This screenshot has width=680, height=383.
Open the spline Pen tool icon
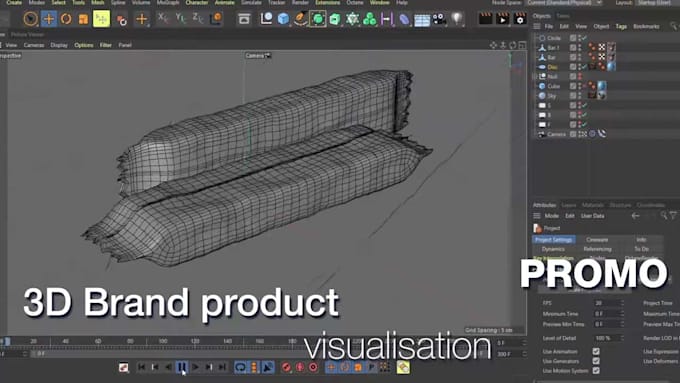point(300,19)
